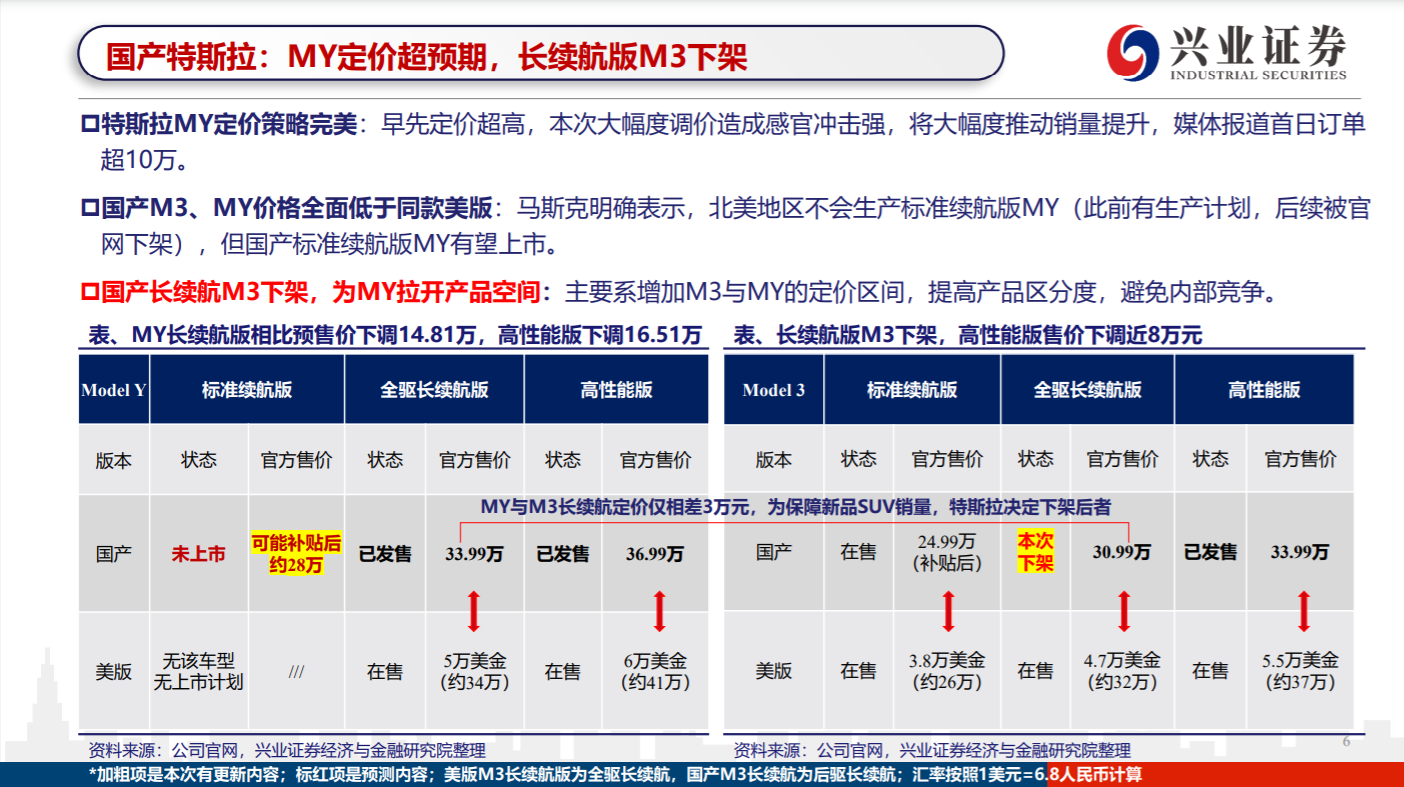Screen dimensions: 1404x787
Task: Click the '3.8万美金 (约26万)' cell
Action: click(x=948, y=672)
